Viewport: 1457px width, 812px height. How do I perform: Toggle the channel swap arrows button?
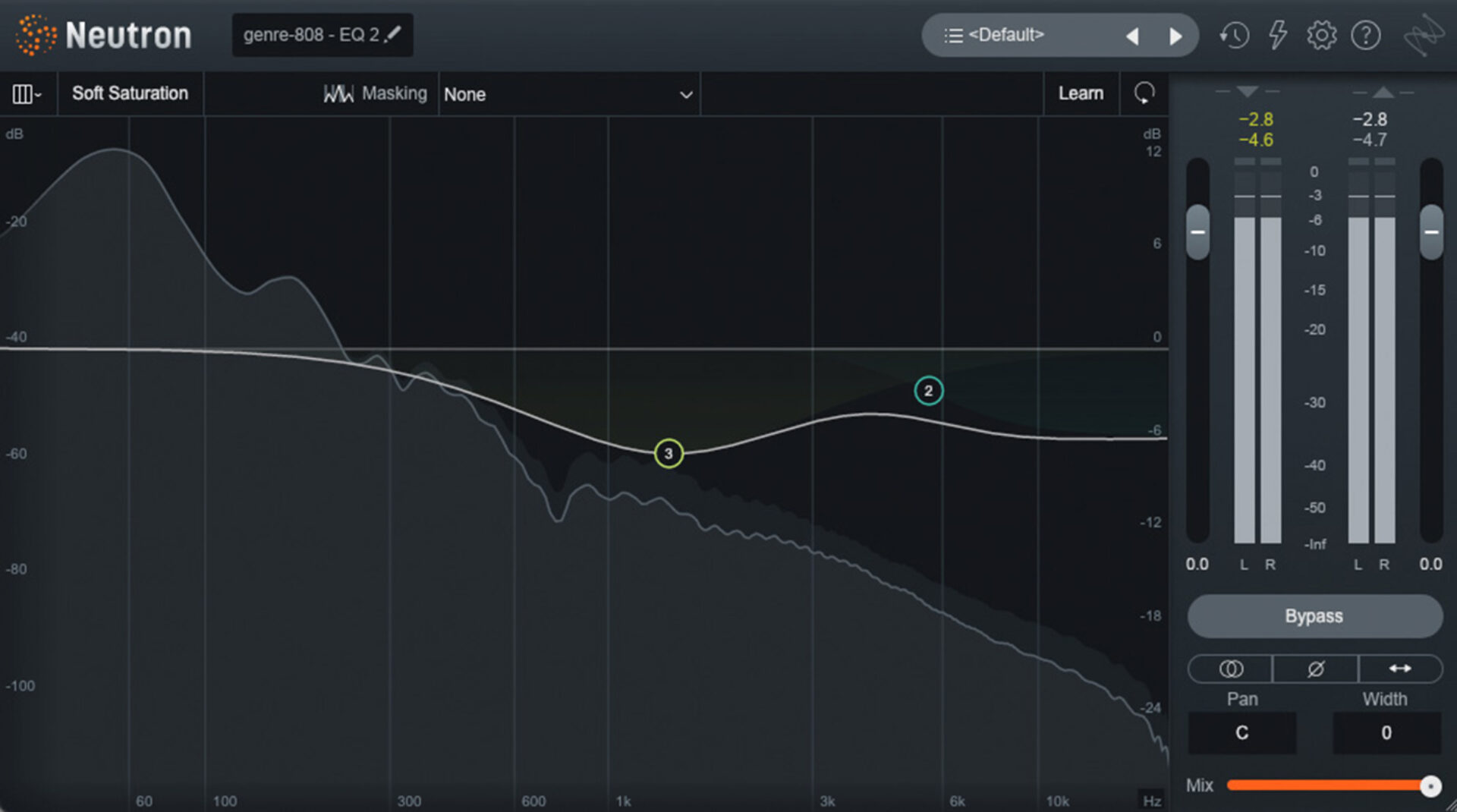pos(1400,669)
